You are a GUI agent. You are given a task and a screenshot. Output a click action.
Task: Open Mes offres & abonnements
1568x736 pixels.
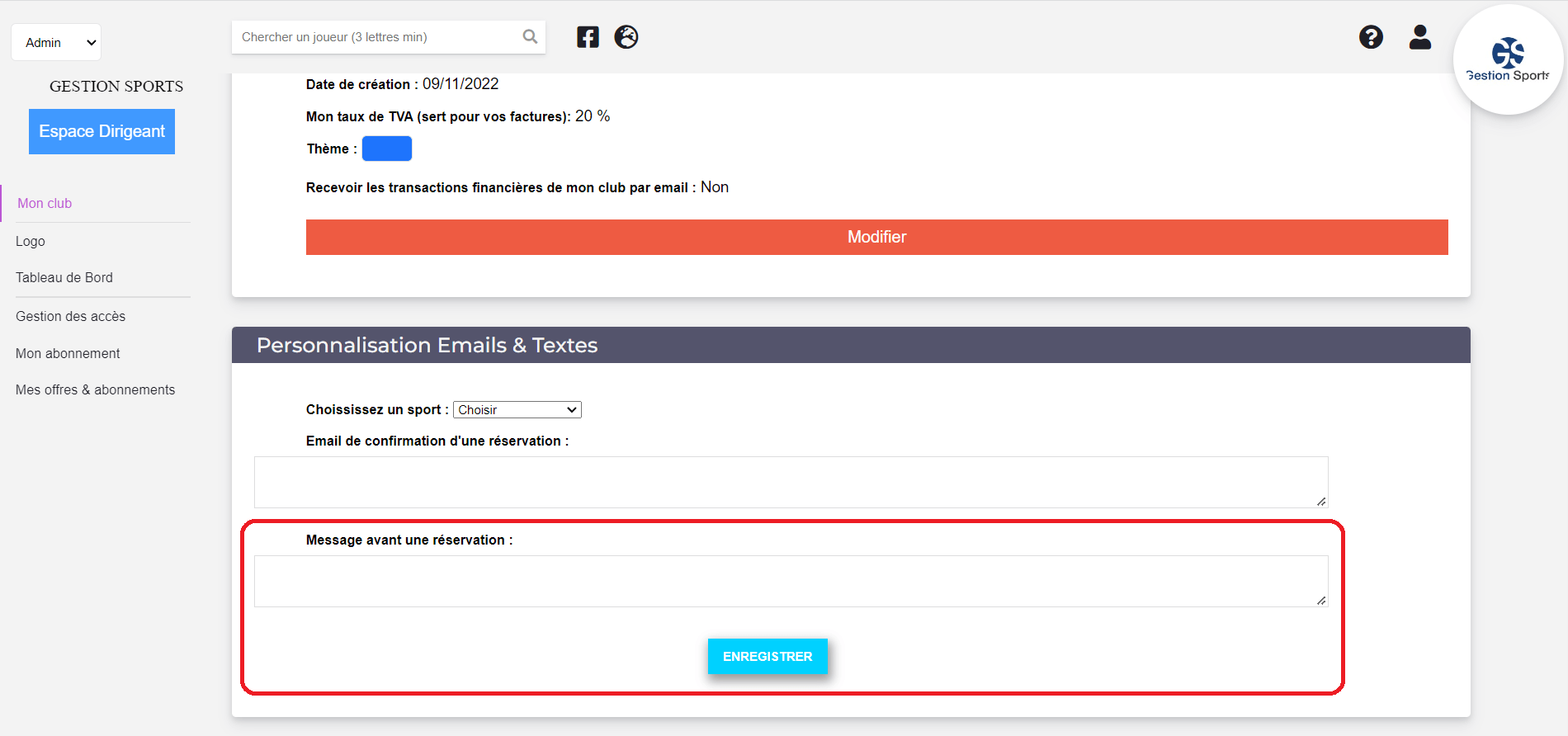tap(96, 389)
